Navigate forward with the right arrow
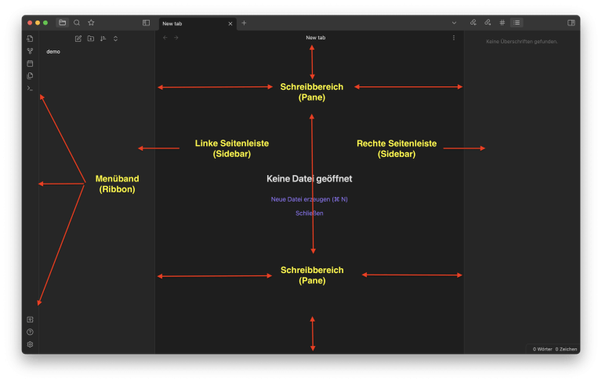The width and height of the screenshot is (602, 383). point(176,38)
